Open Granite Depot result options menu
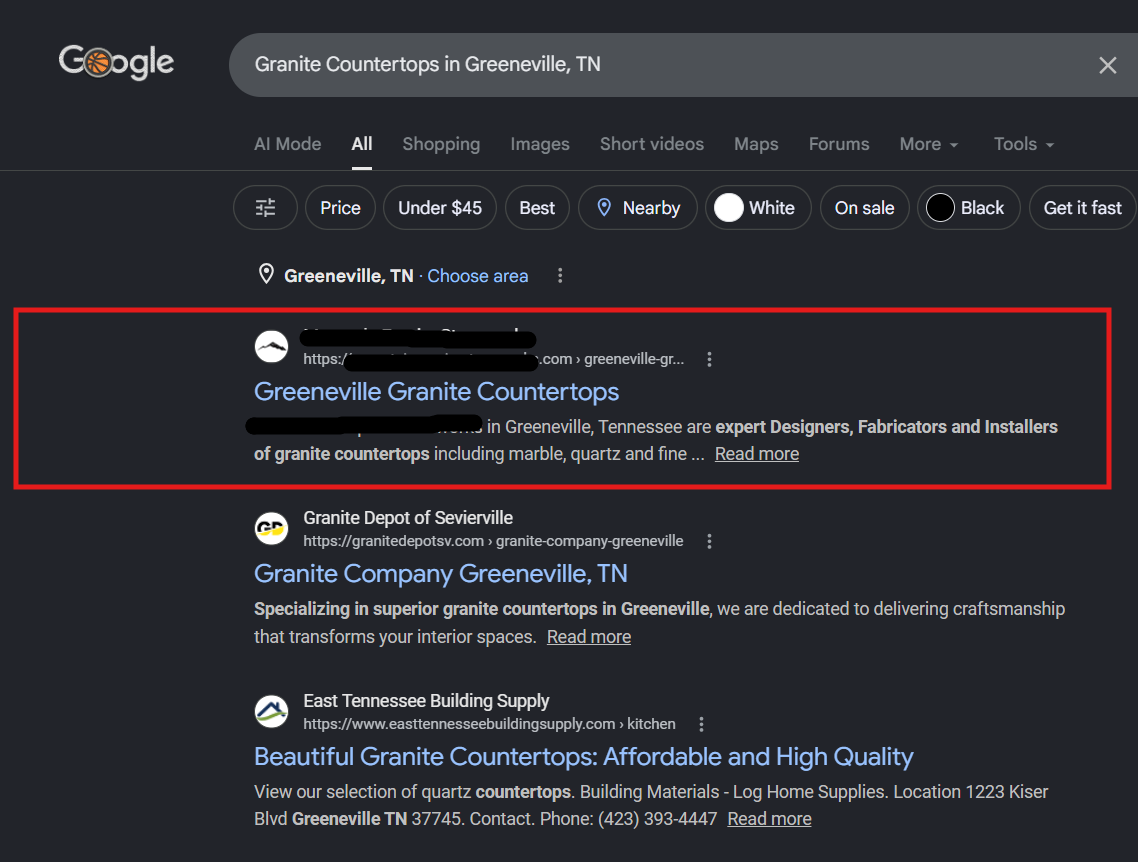The width and height of the screenshot is (1138, 862). click(x=709, y=541)
